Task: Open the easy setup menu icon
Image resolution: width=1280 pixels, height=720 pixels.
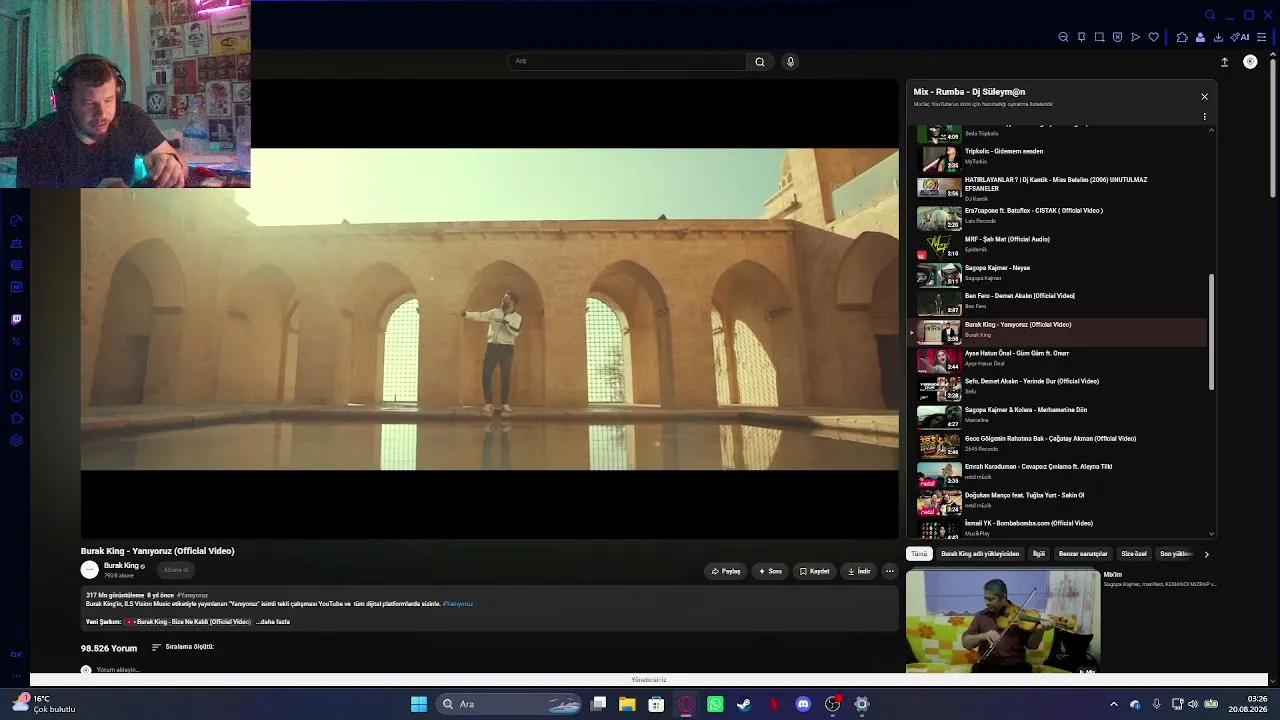Action: (x=1262, y=37)
